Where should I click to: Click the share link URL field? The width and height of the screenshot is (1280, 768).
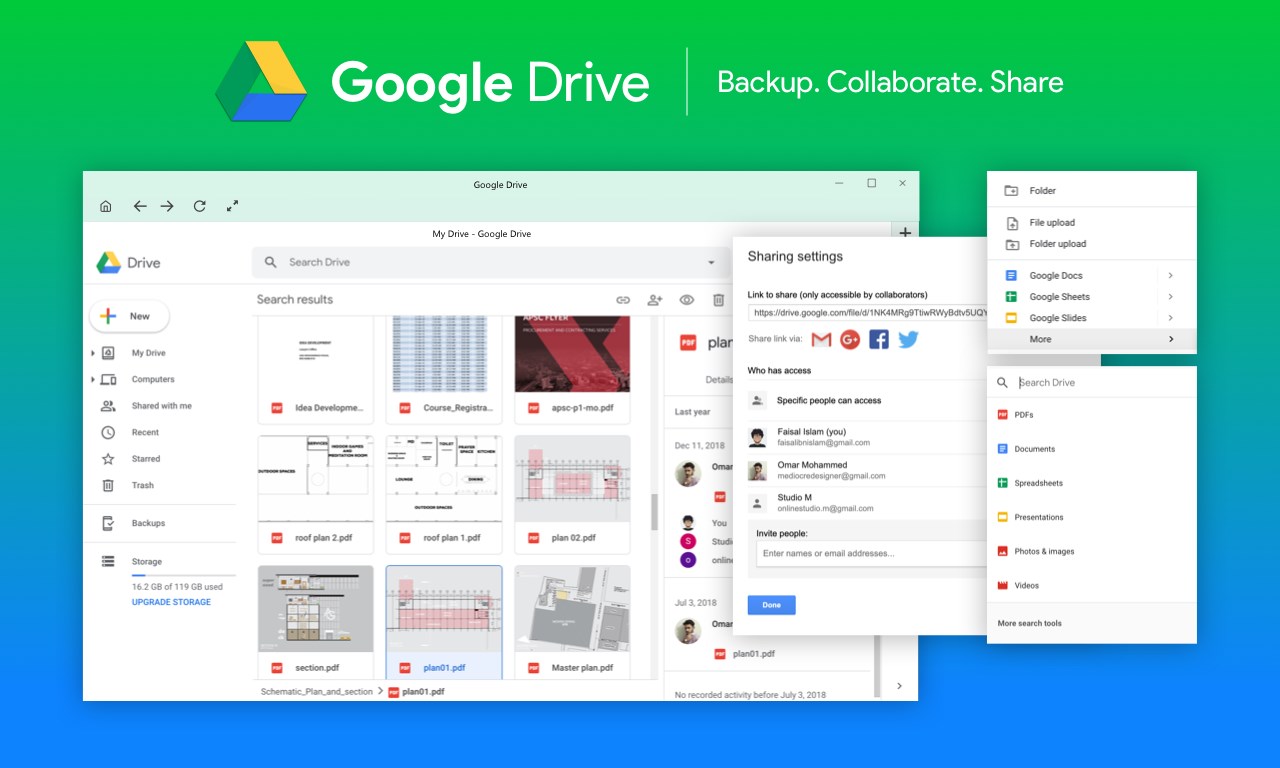(867, 313)
